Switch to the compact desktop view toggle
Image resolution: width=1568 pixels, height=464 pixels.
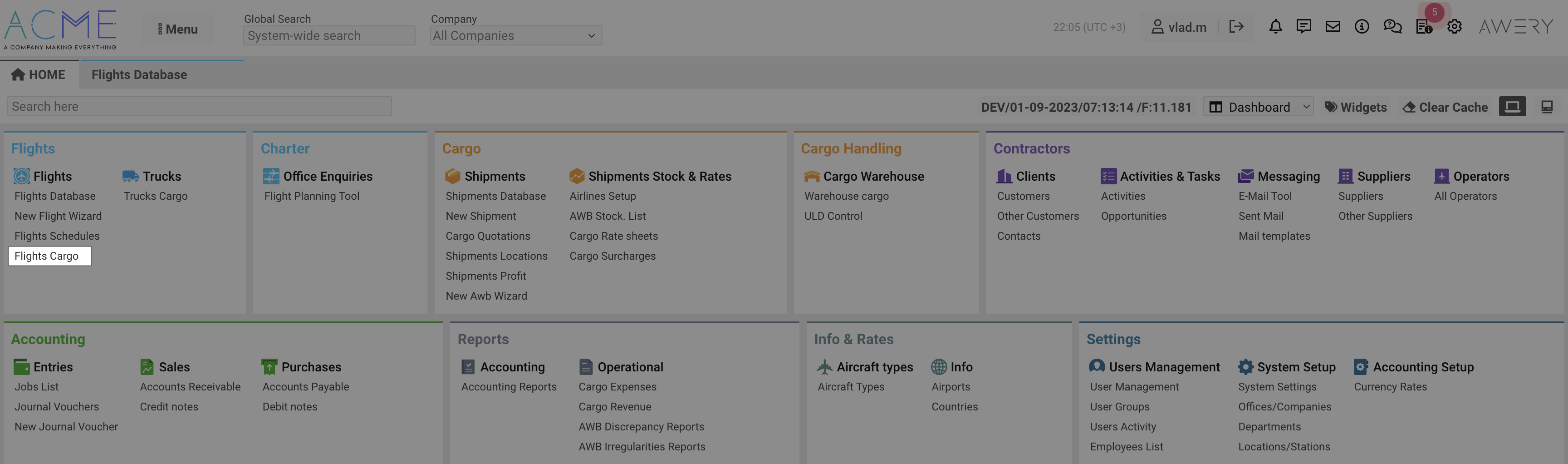tap(1547, 107)
